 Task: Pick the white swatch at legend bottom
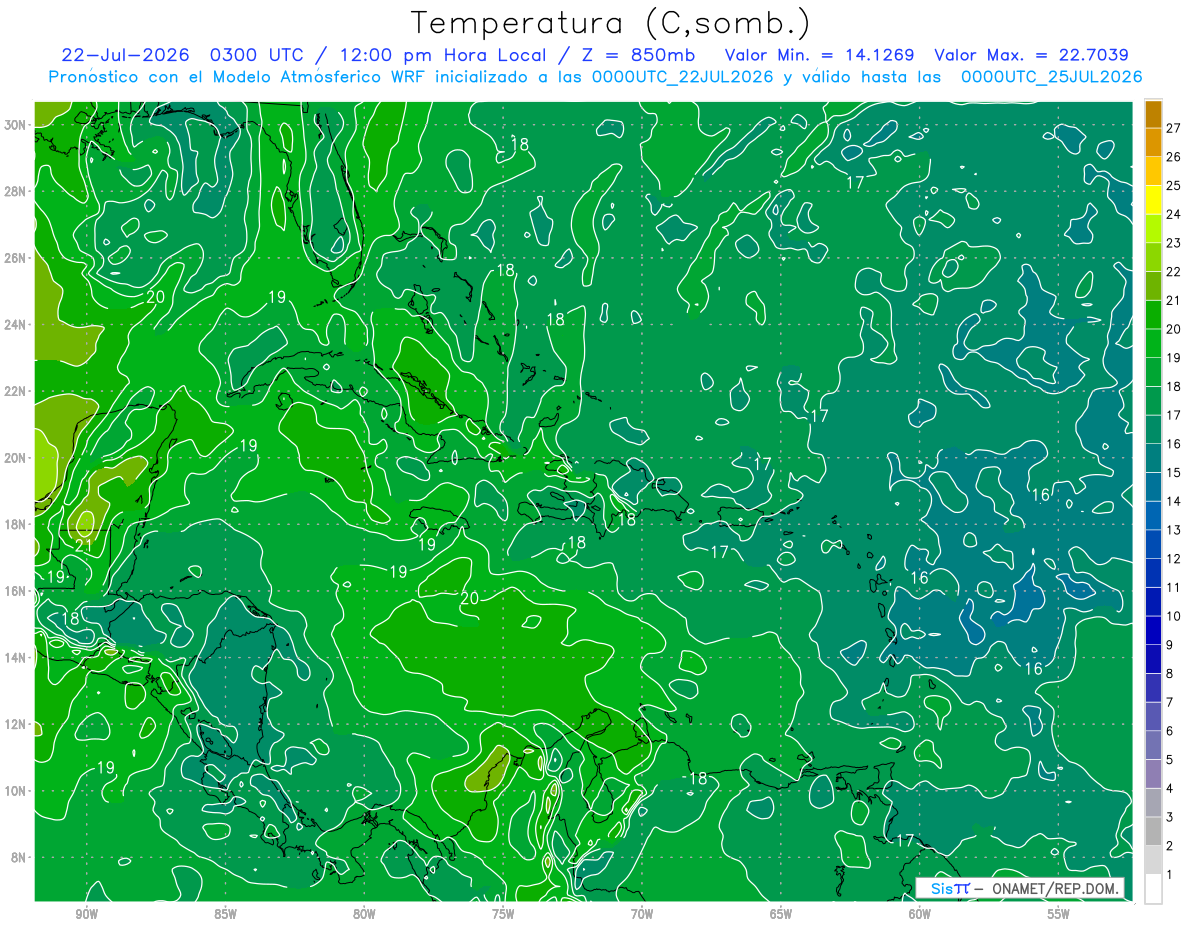[x=1153, y=888]
